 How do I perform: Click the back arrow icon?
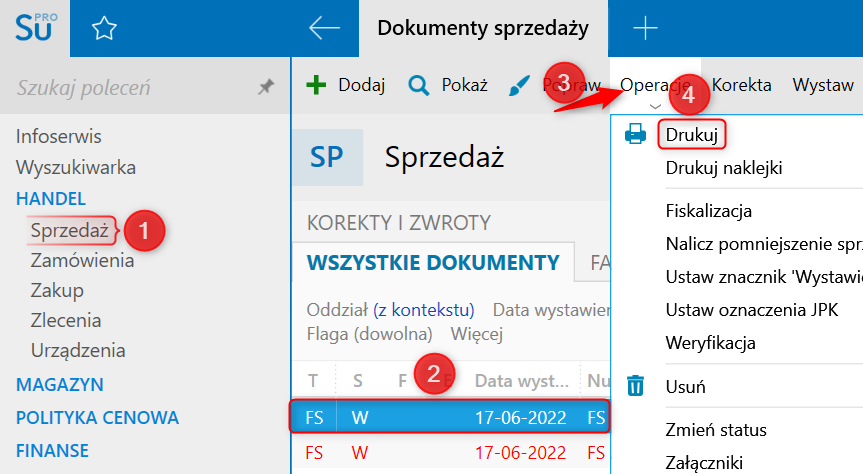(x=324, y=28)
